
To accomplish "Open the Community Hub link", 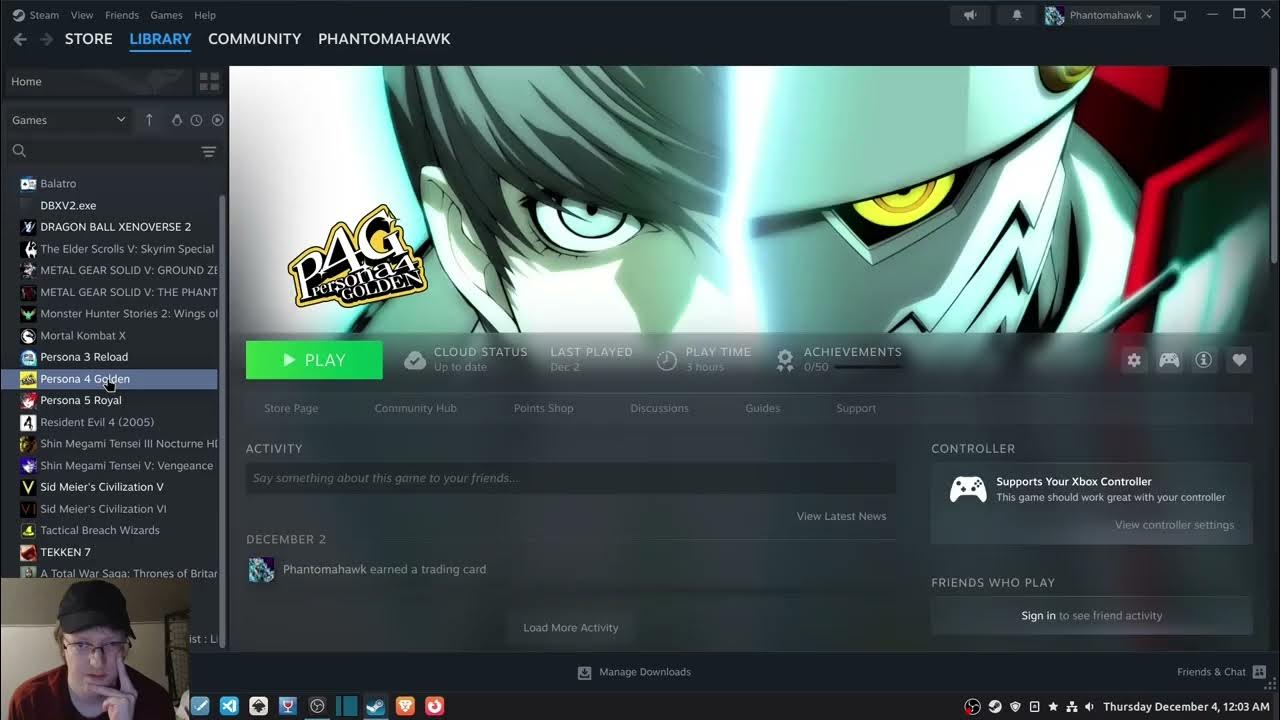I will tap(415, 408).
